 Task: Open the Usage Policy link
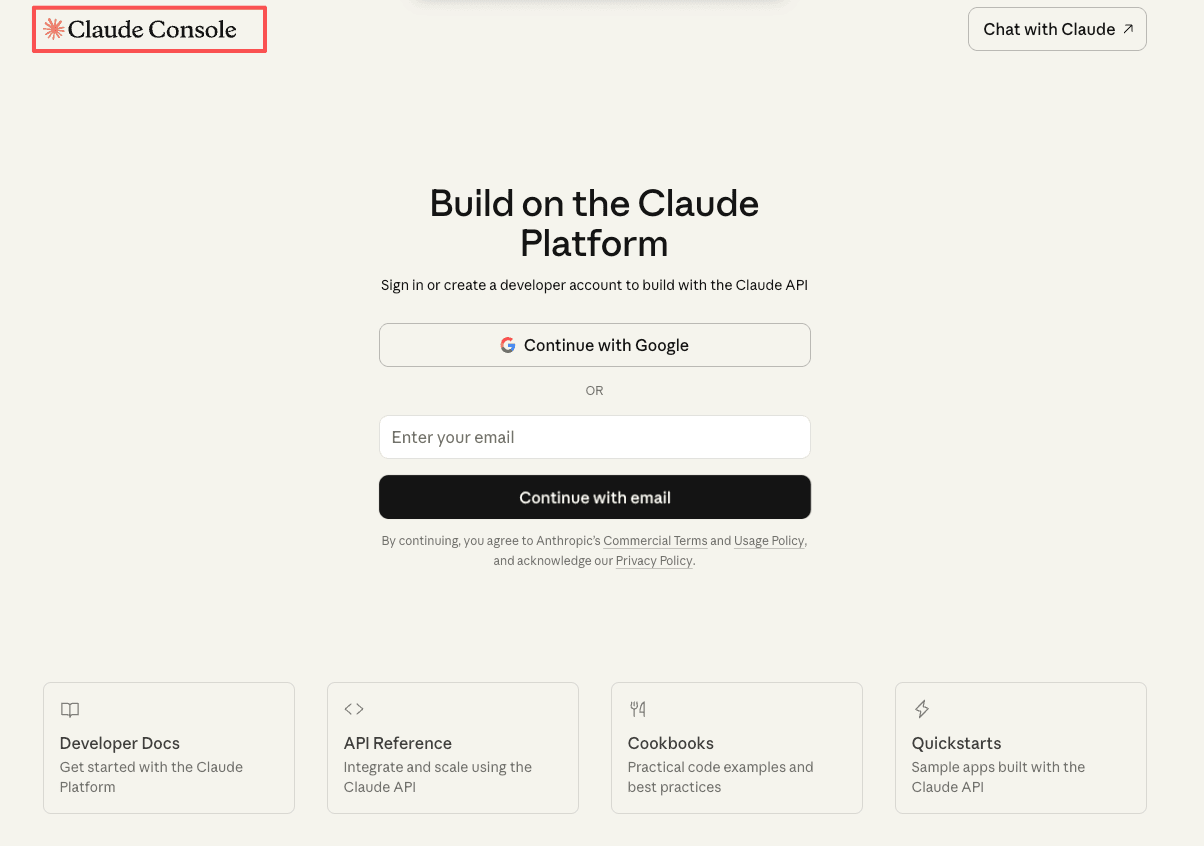769,540
